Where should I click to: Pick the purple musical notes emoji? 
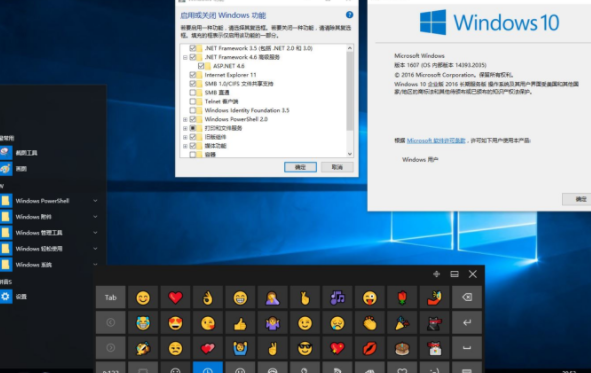tap(337, 297)
